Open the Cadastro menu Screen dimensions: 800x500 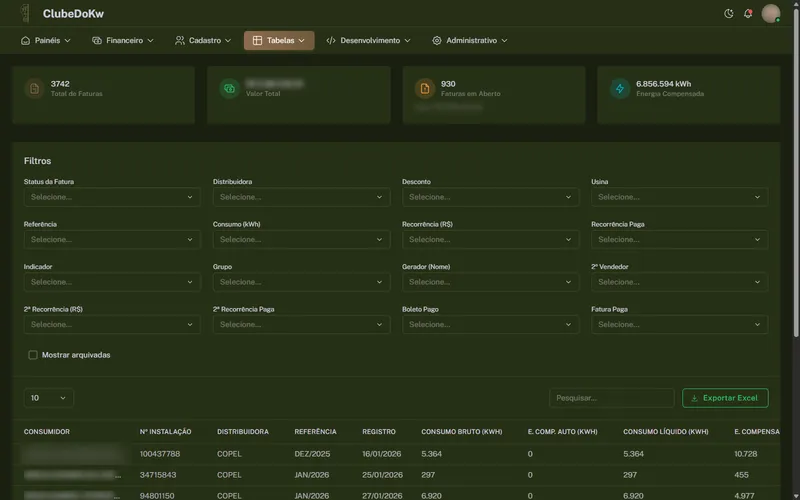coord(203,40)
